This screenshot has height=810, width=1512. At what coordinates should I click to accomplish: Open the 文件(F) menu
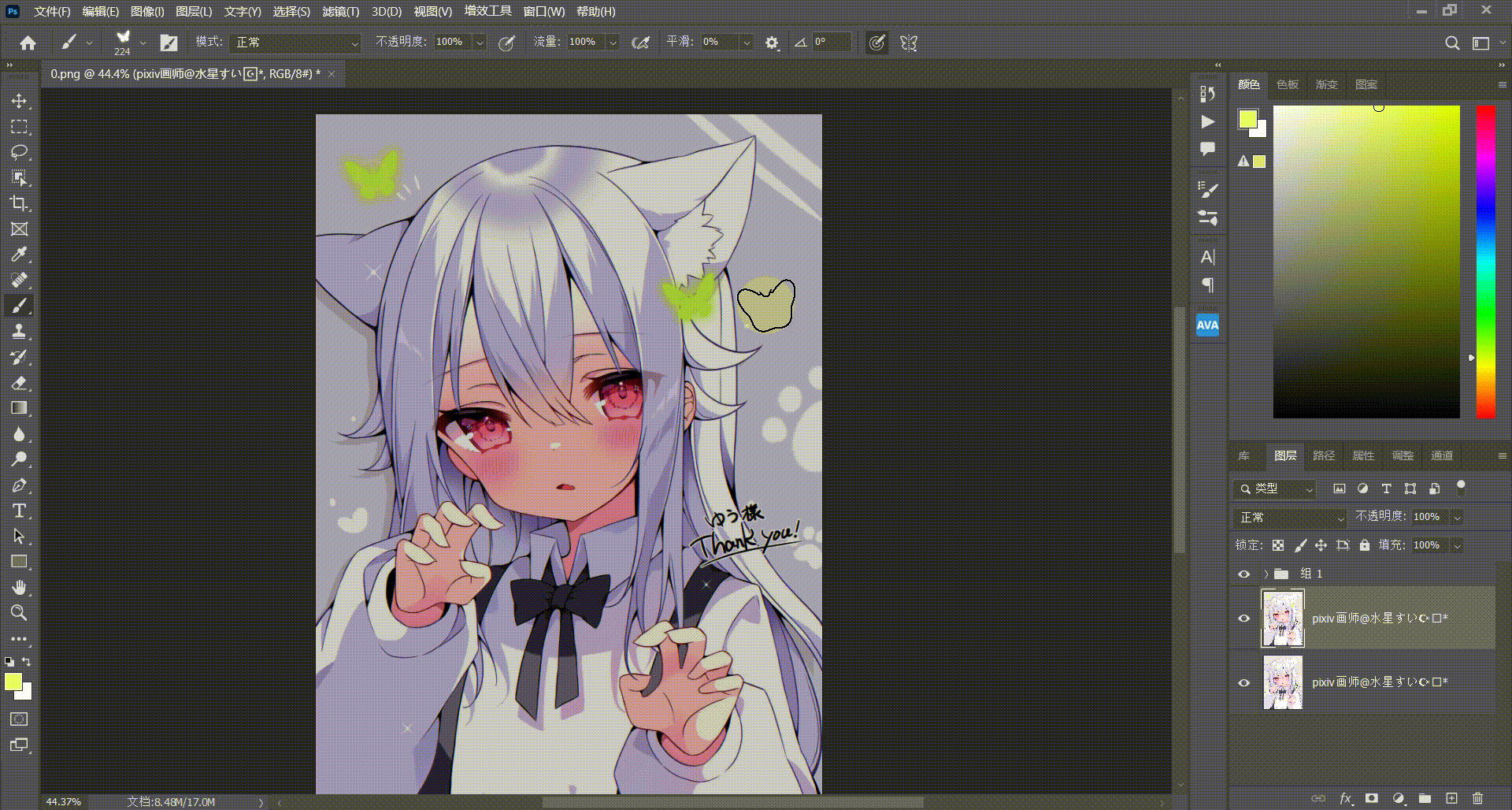(x=52, y=12)
